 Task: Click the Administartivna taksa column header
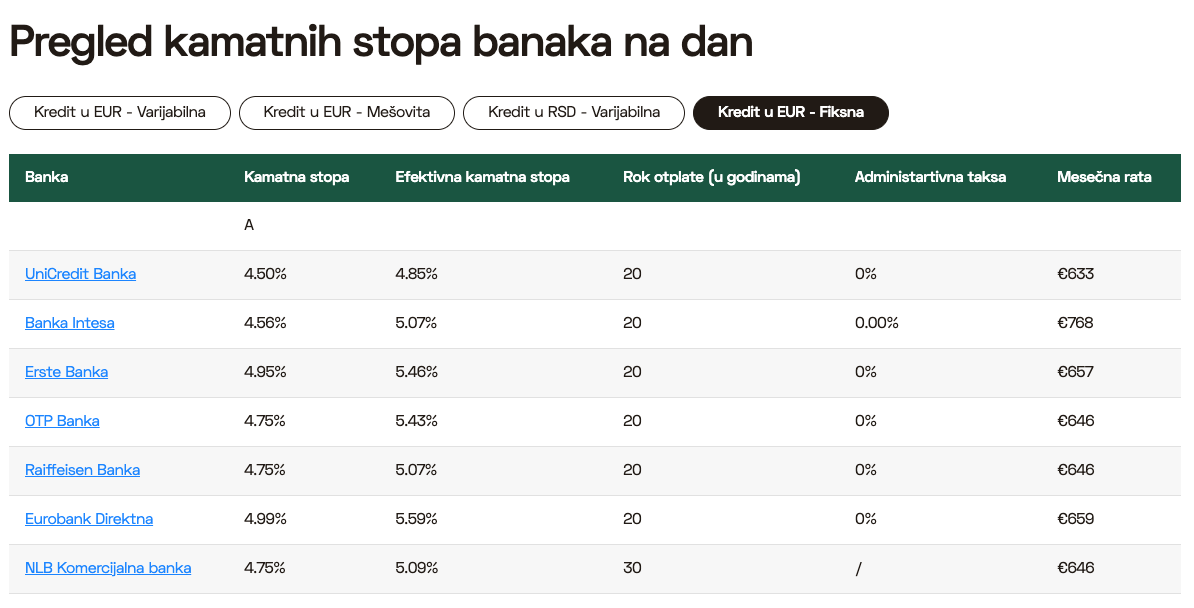(930, 177)
